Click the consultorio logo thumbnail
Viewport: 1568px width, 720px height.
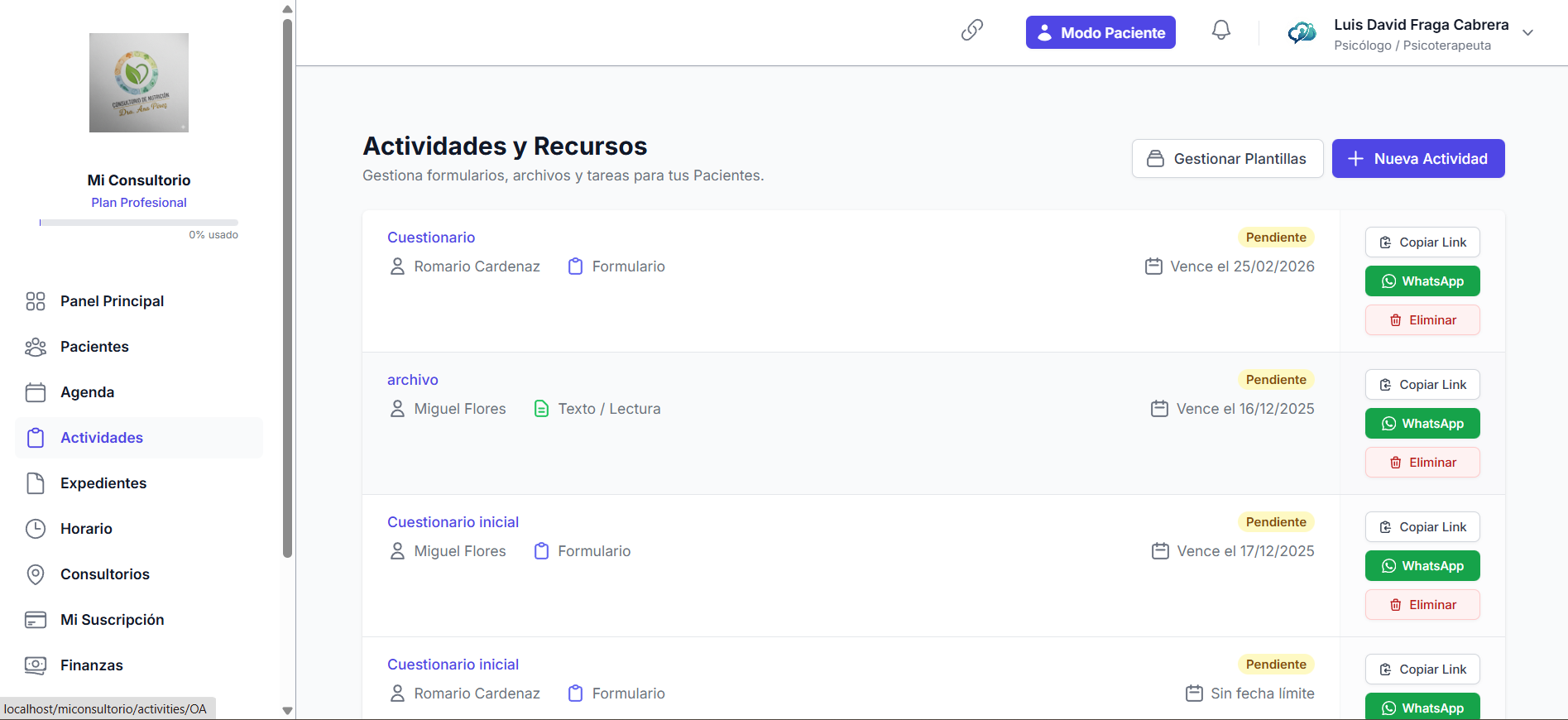139,83
